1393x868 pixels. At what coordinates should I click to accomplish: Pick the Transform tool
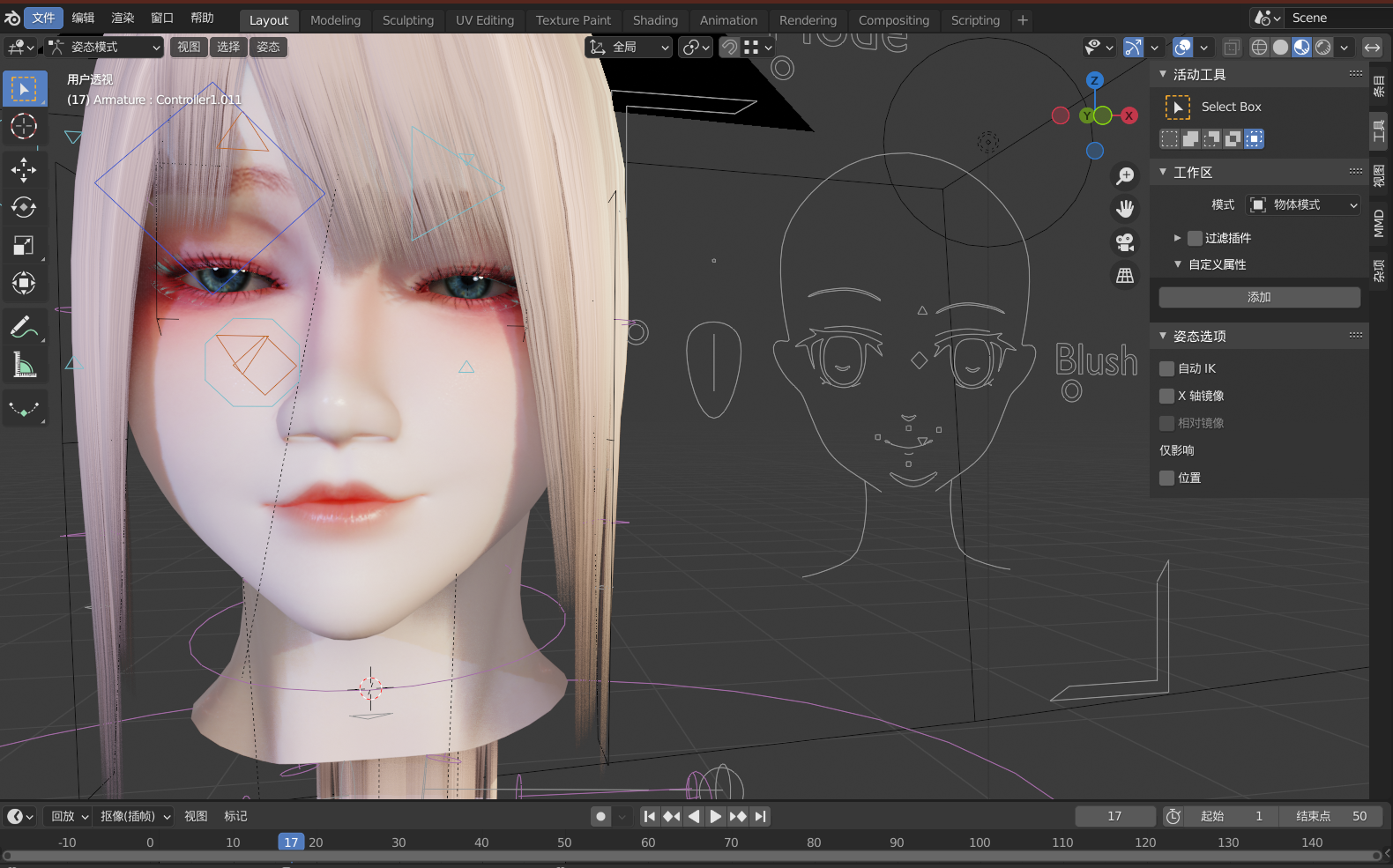tap(24, 283)
